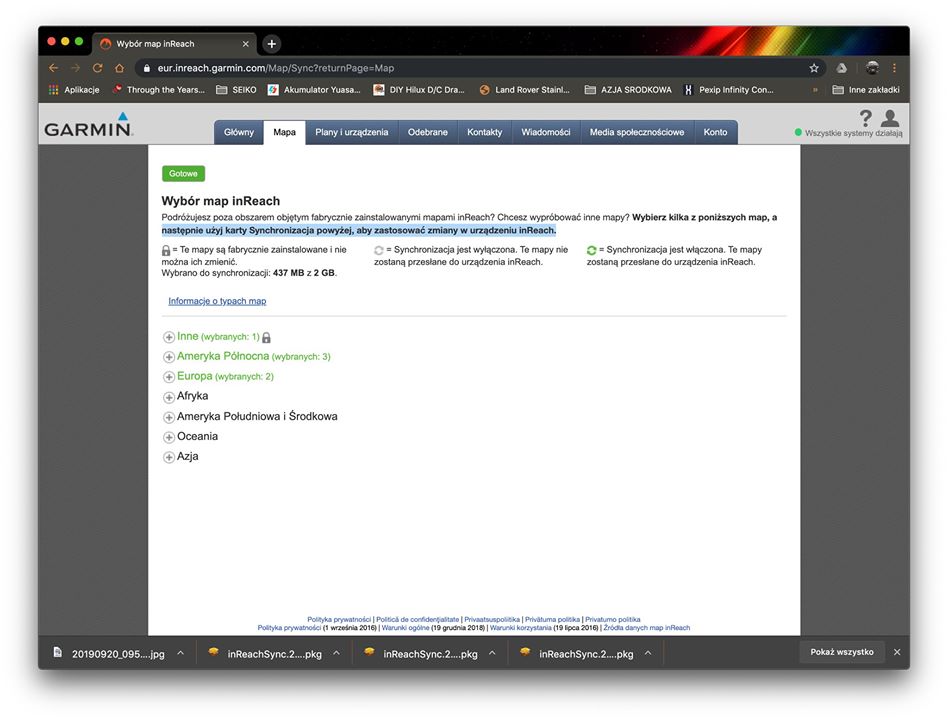Go to browser home page icon

[119, 68]
